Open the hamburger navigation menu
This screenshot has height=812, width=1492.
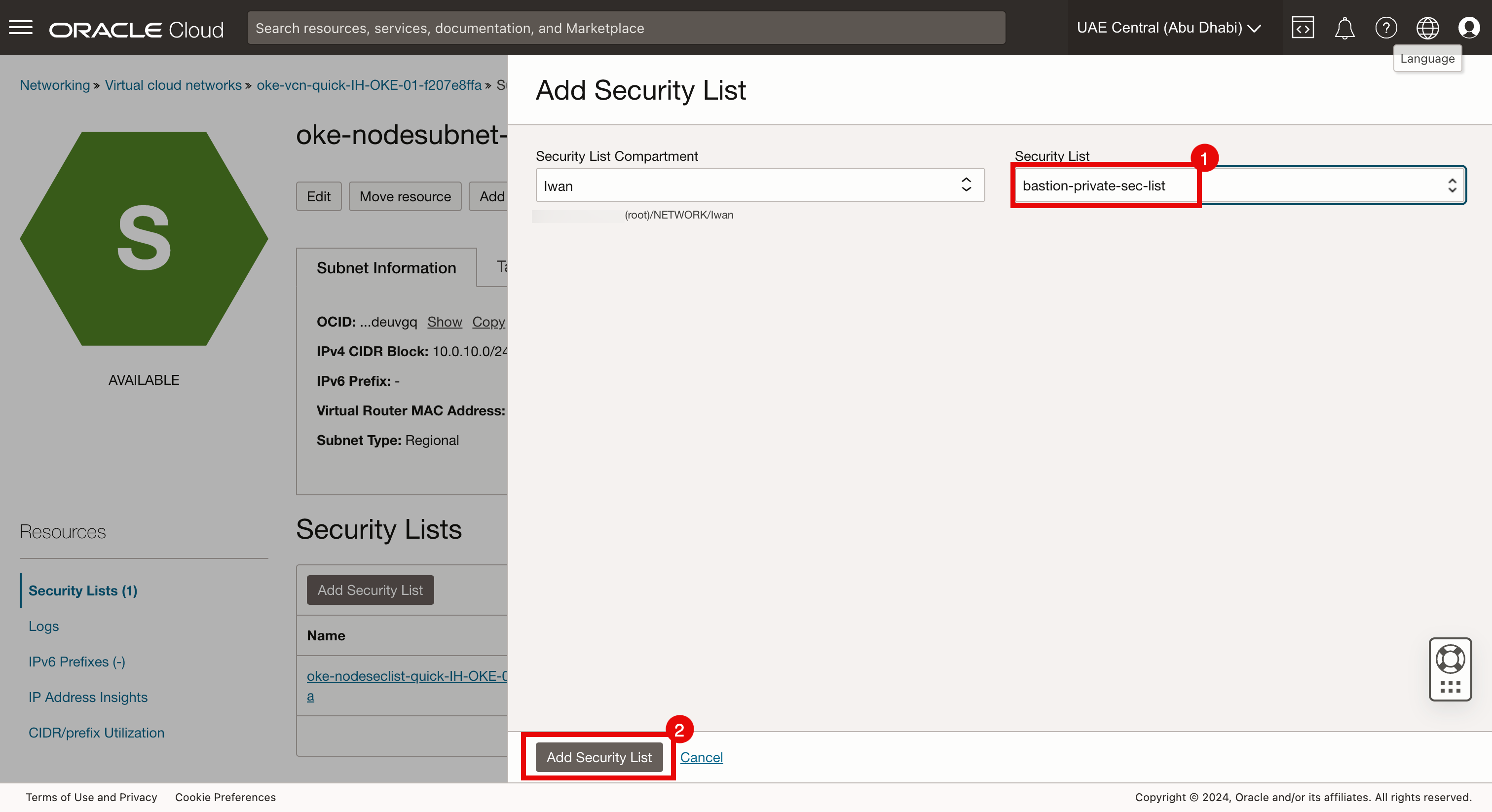tap(21, 27)
